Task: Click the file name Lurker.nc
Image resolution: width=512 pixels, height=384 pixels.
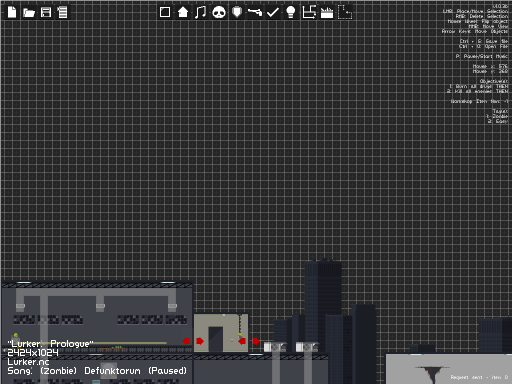Action: pos(28,362)
